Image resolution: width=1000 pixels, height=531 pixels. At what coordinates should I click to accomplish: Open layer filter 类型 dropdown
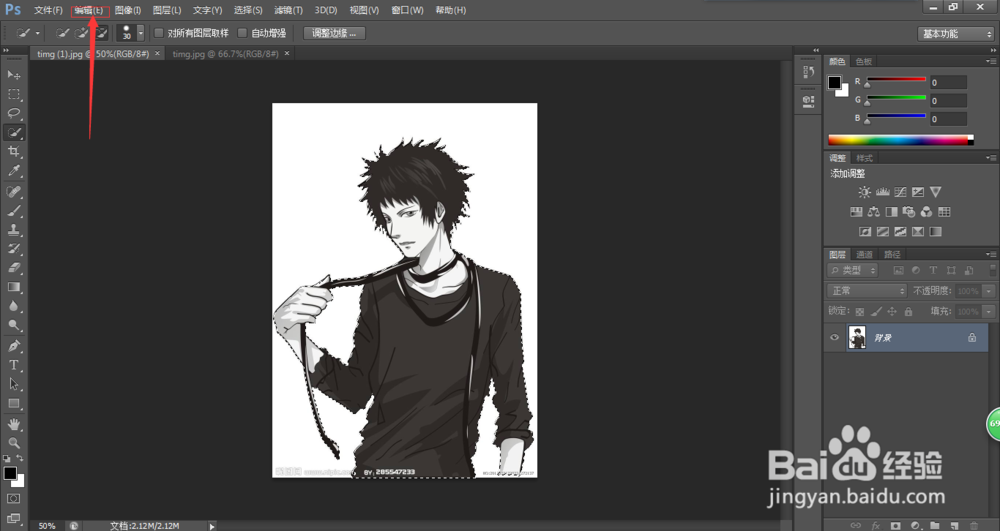(x=853, y=270)
